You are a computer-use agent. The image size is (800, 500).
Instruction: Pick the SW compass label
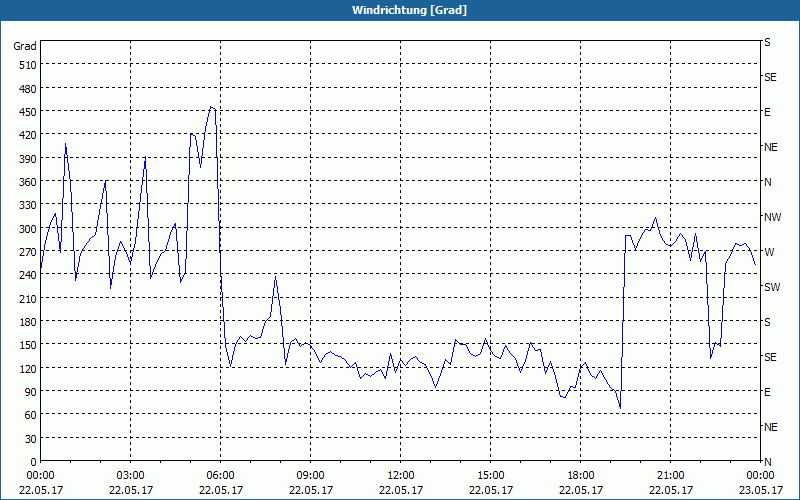click(x=772, y=287)
